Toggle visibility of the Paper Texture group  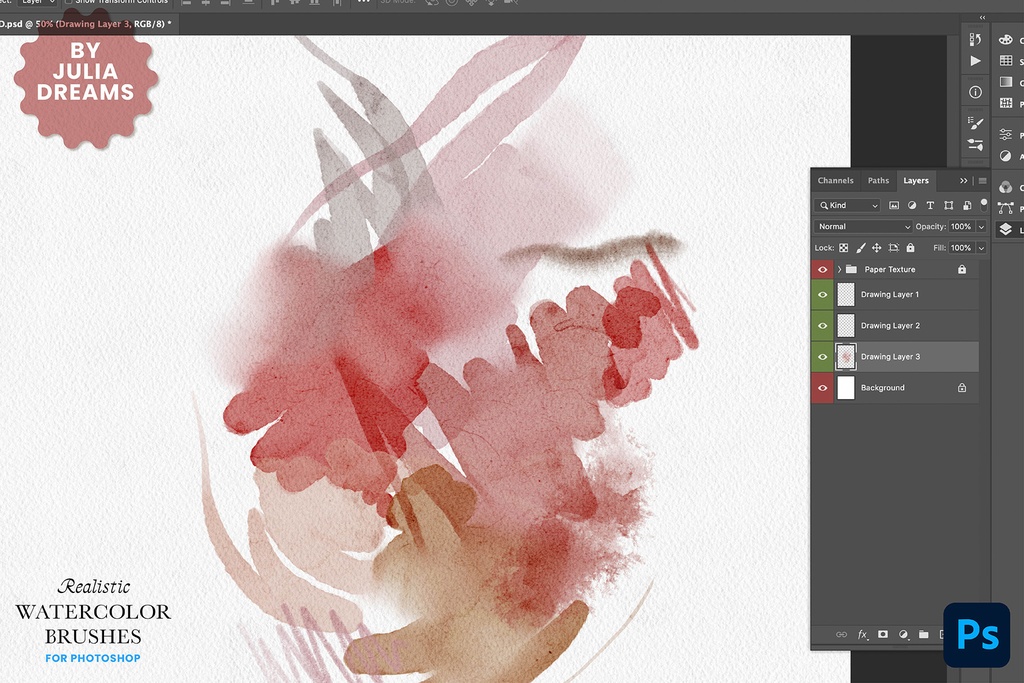(822, 269)
